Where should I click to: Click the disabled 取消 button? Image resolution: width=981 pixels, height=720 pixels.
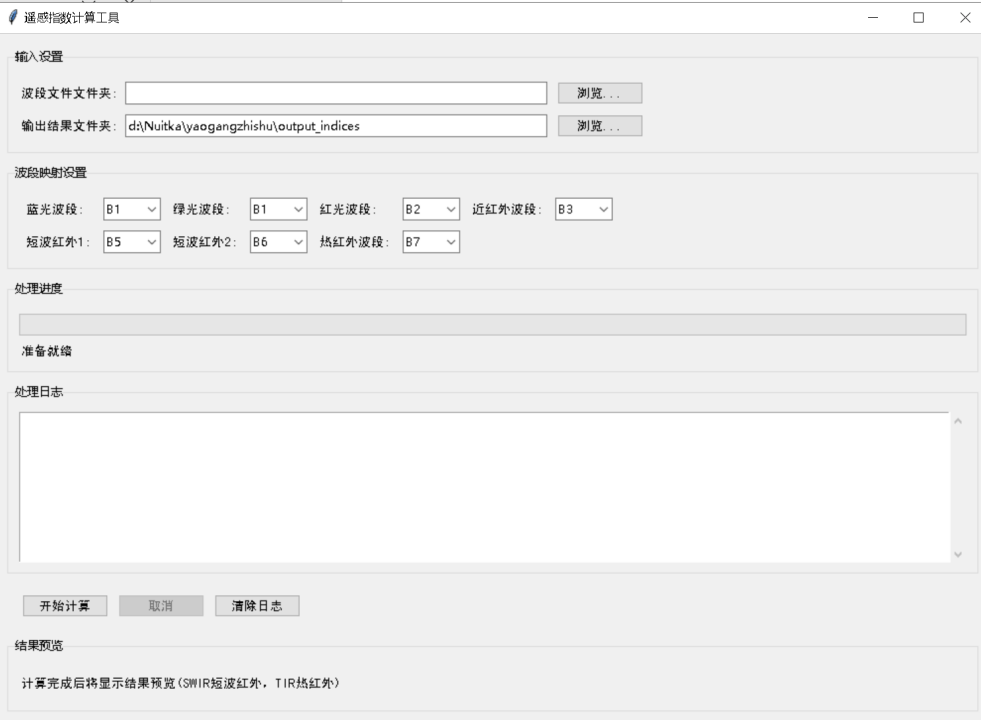click(x=161, y=606)
